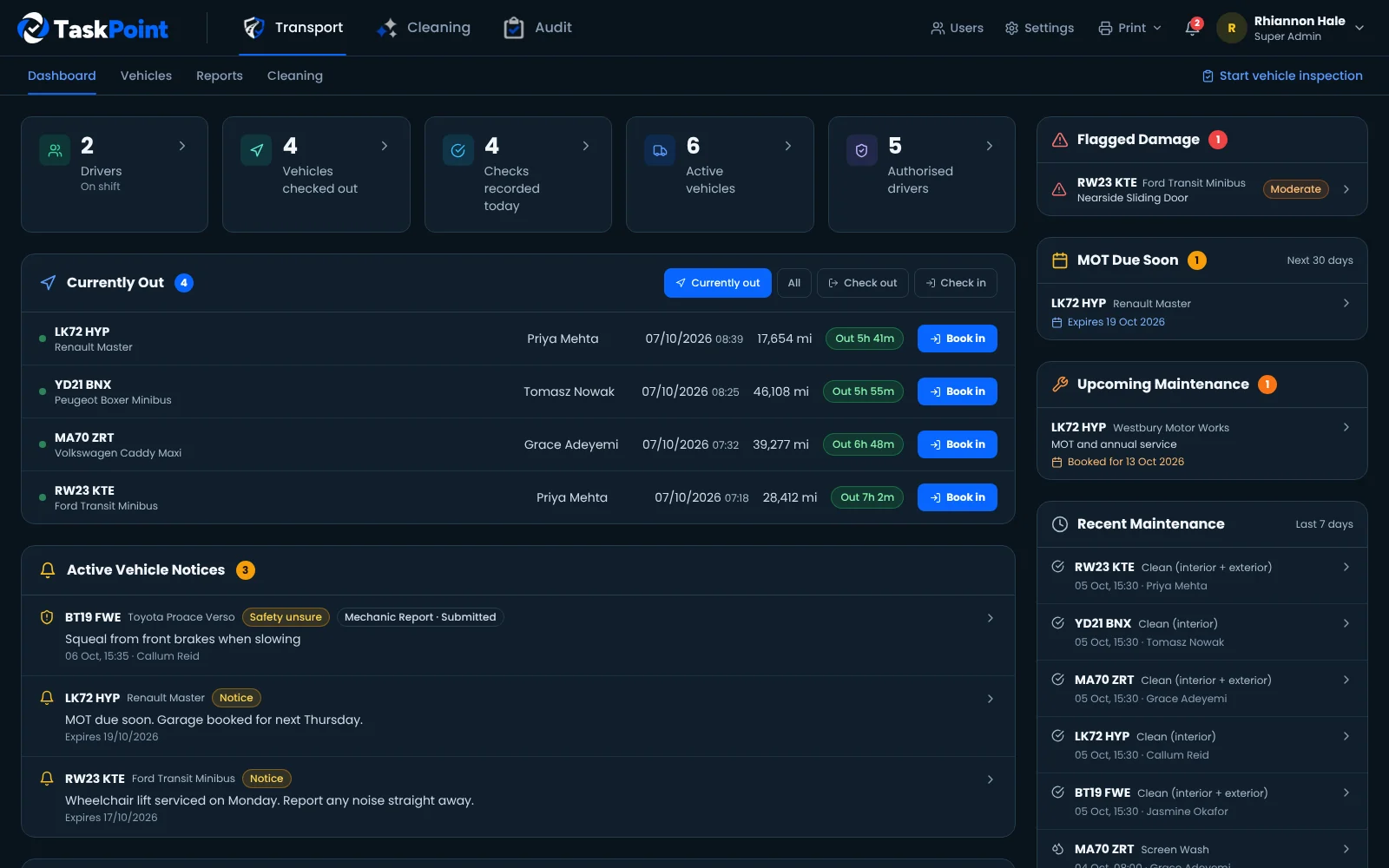Open the Drivers on shift card icon
The width and height of the screenshot is (1389, 868).
[55, 150]
